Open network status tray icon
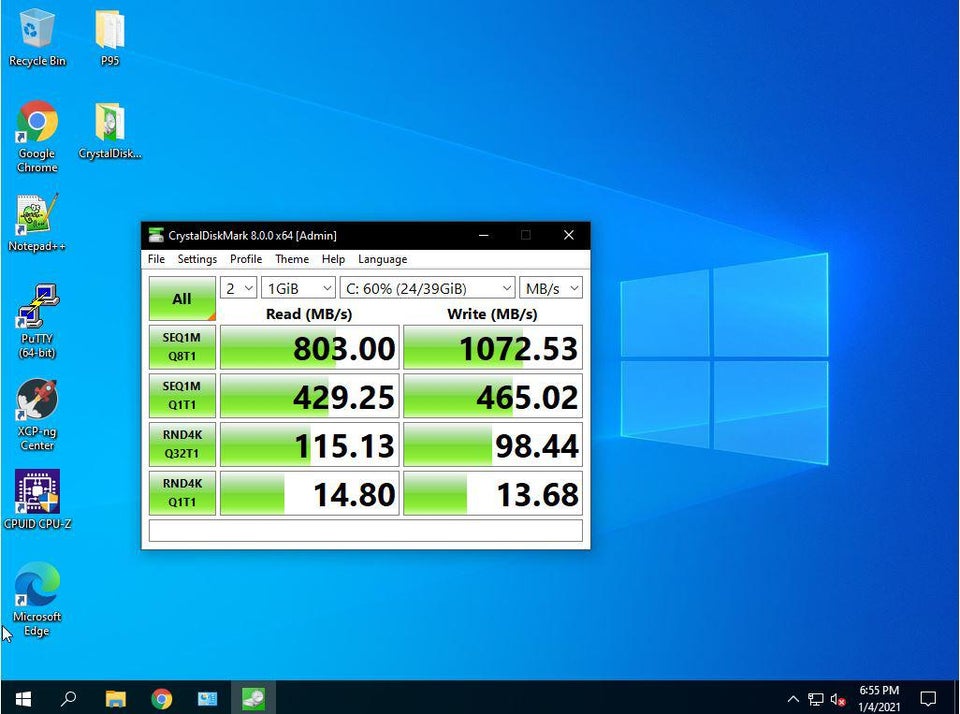 click(x=816, y=699)
